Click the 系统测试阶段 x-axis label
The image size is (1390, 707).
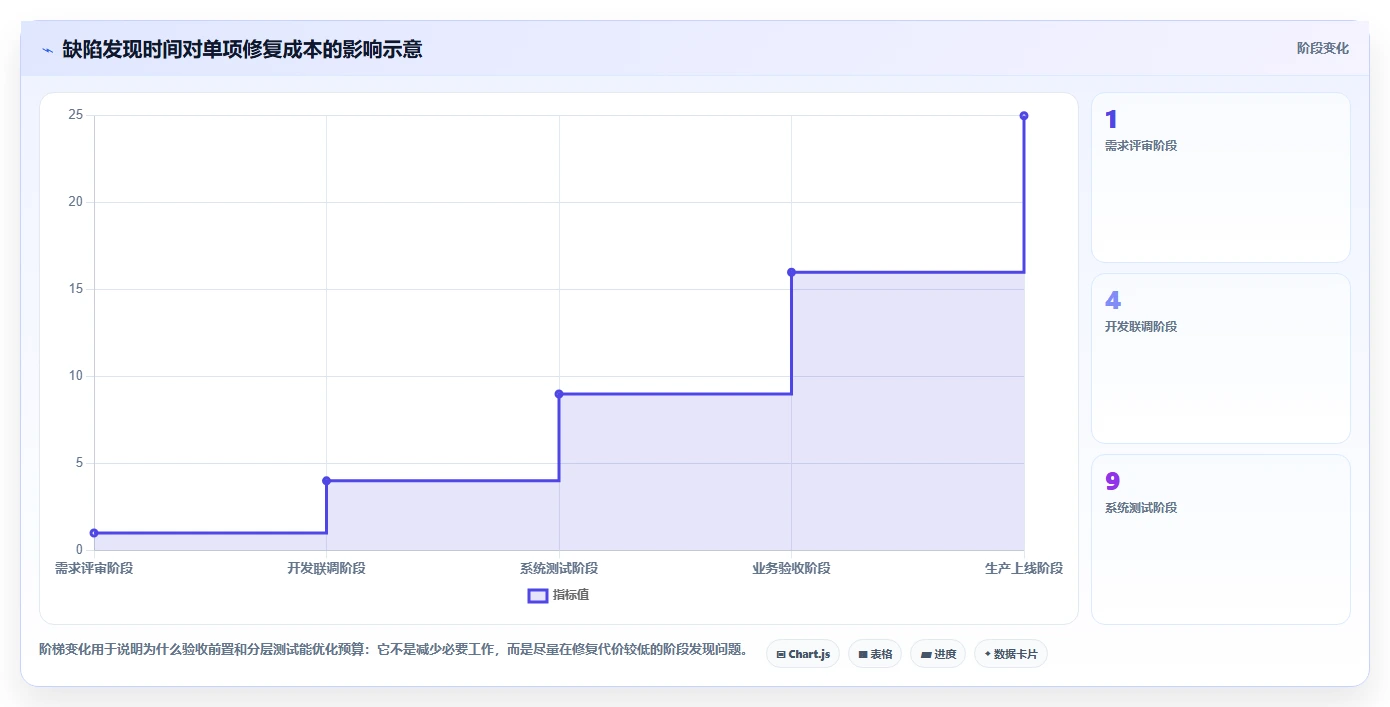coord(559,568)
